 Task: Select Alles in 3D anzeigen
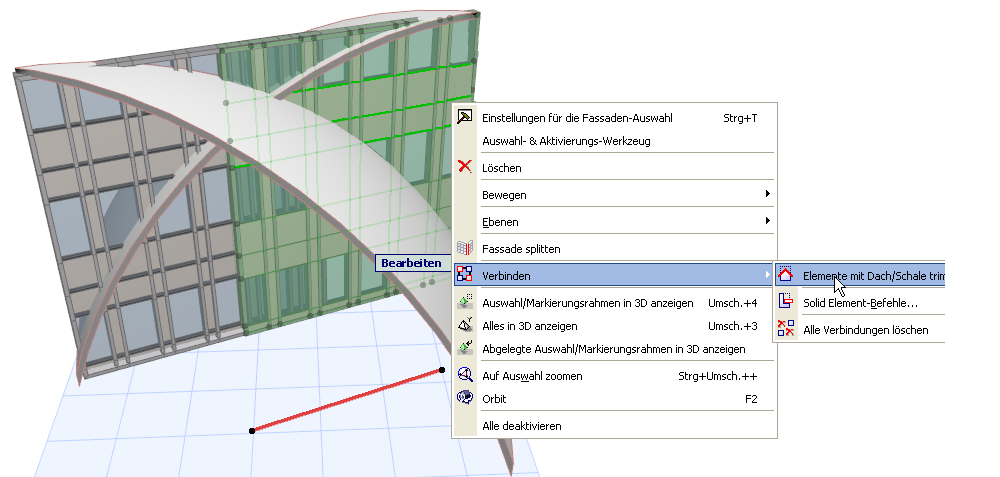[x=614, y=326]
